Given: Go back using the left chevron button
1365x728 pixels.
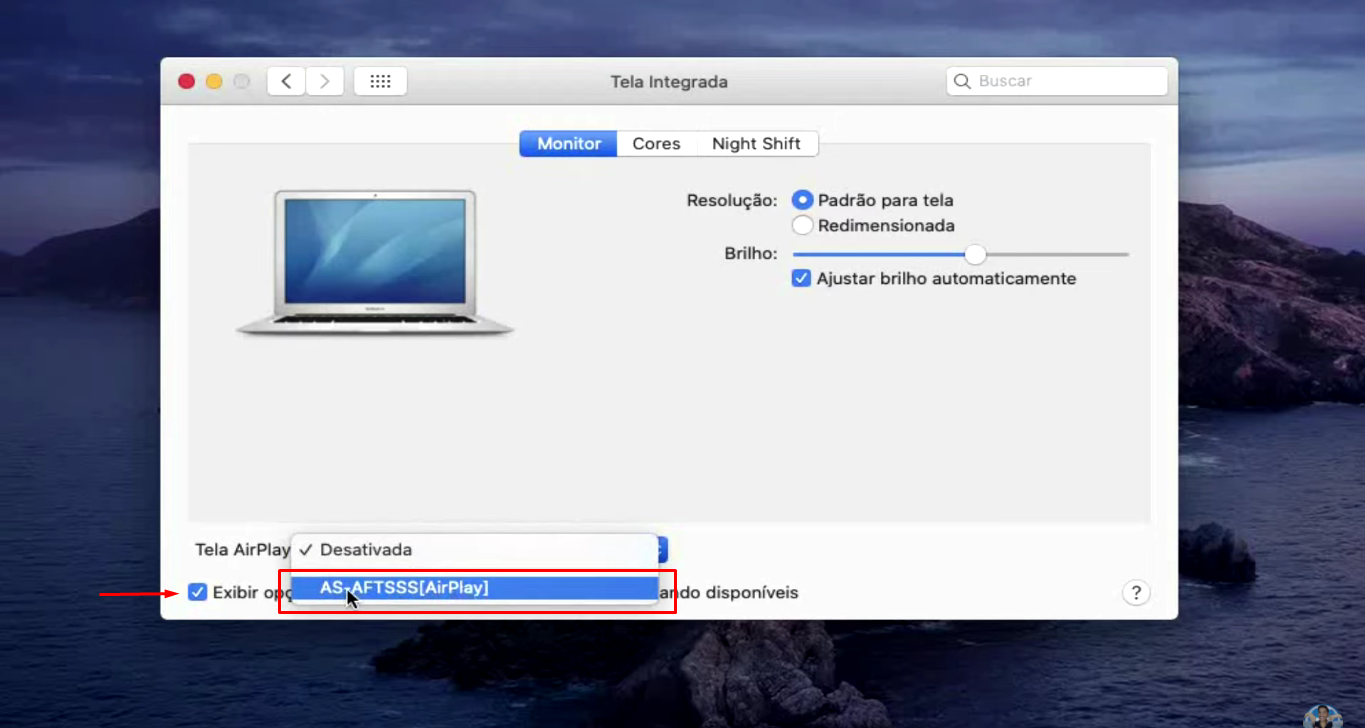Looking at the screenshot, I should coord(286,82).
